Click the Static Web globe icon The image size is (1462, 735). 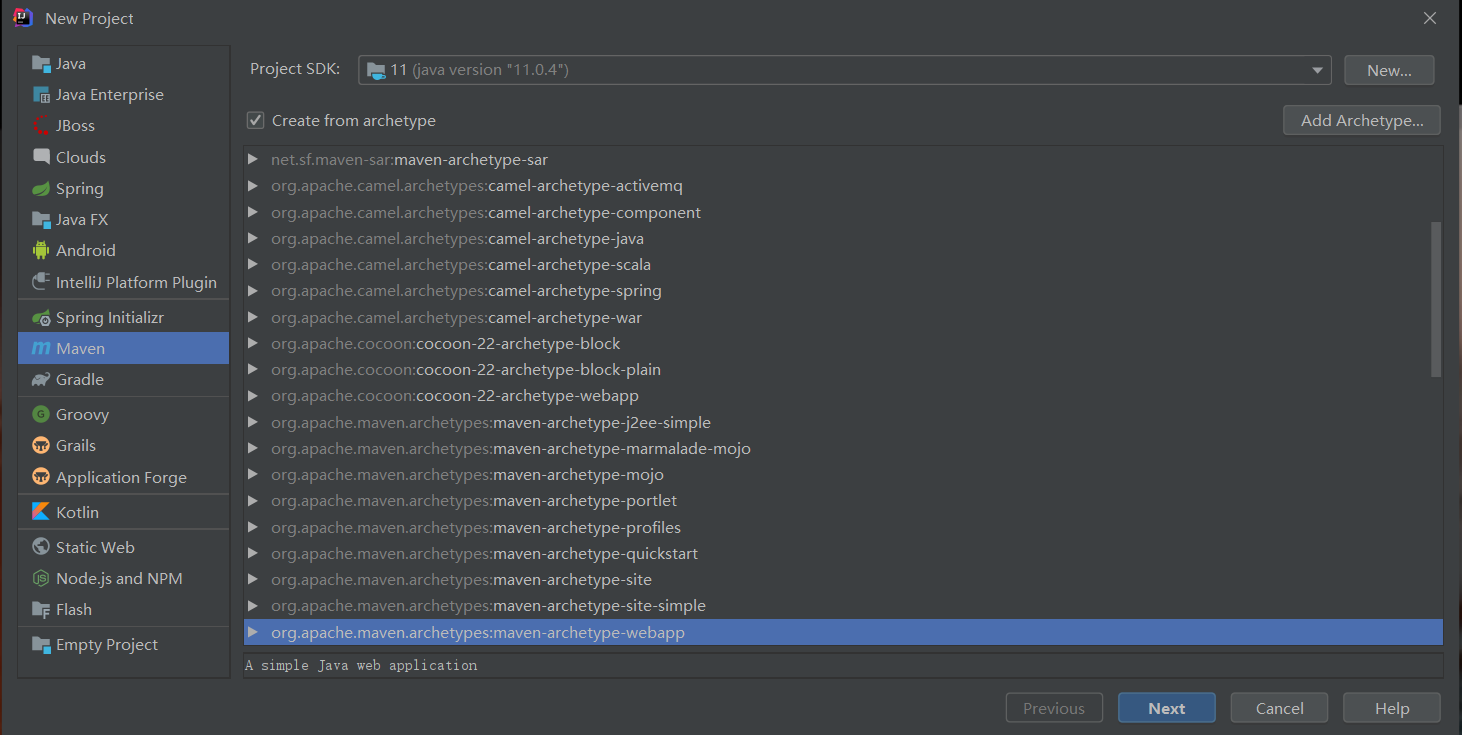[41, 548]
